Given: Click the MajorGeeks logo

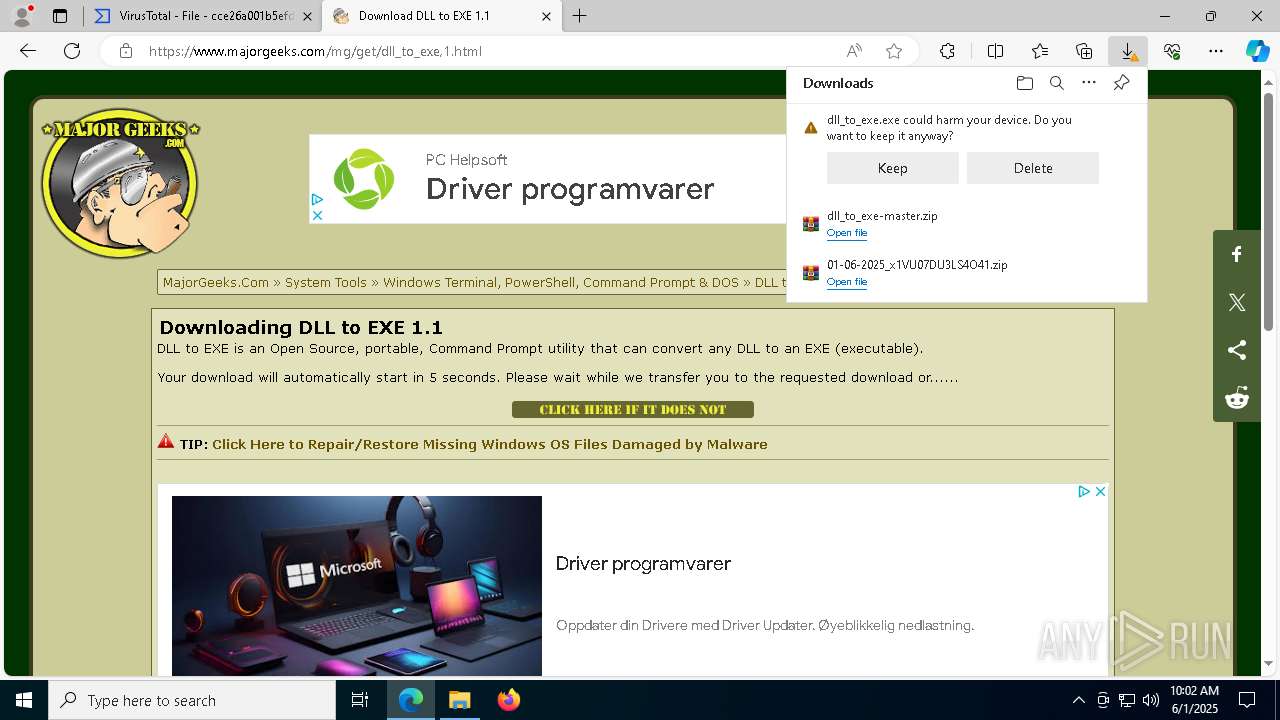Looking at the screenshot, I should 120,182.
